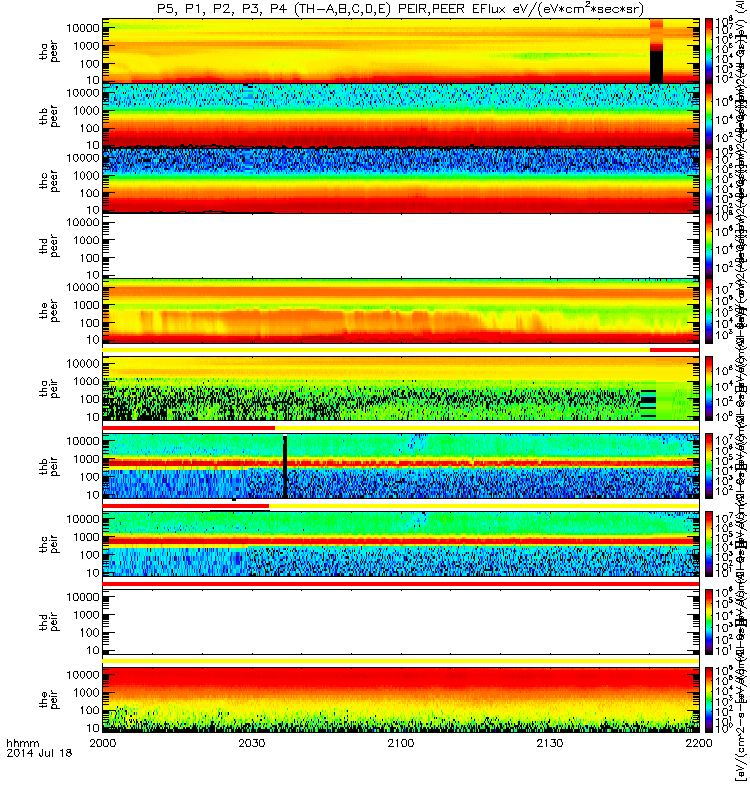Click the '2014 Jul 18' date label
This screenshot has height=800, width=750.
pyautogui.click(x=39, y=753)
